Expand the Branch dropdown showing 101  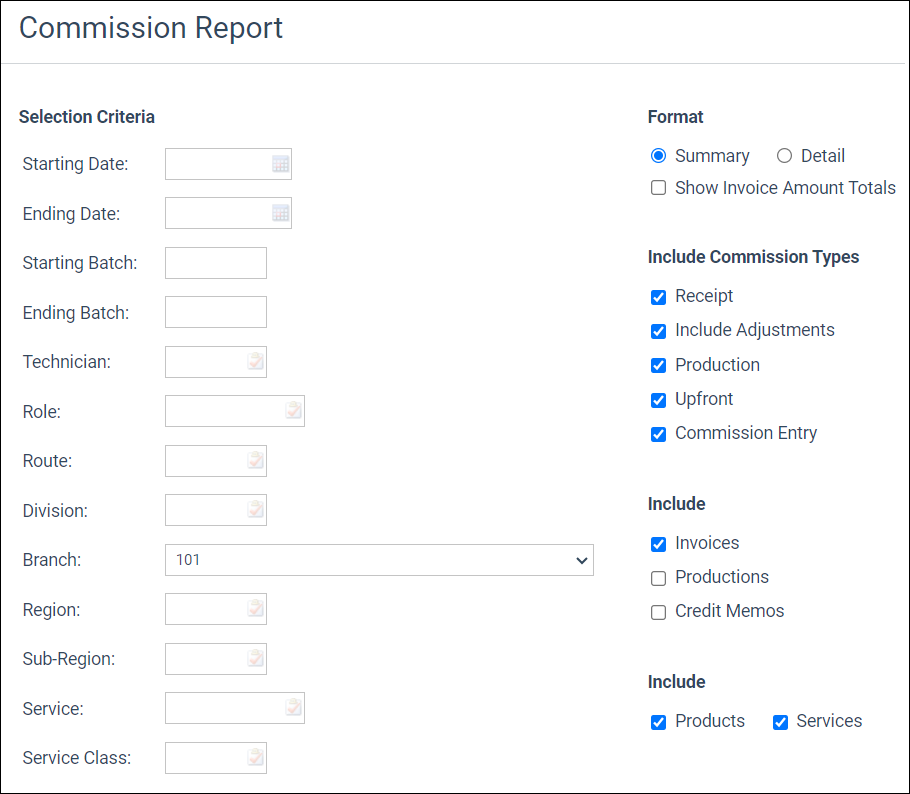point(379,560)
